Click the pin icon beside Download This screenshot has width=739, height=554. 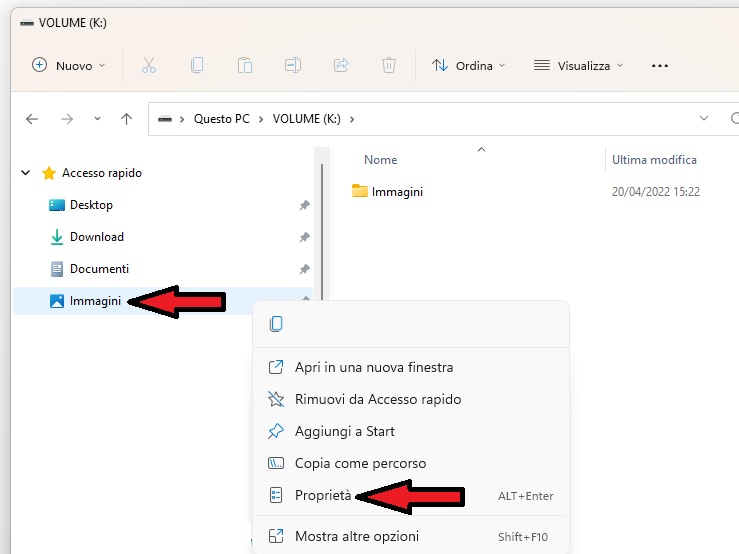[304, 237]
